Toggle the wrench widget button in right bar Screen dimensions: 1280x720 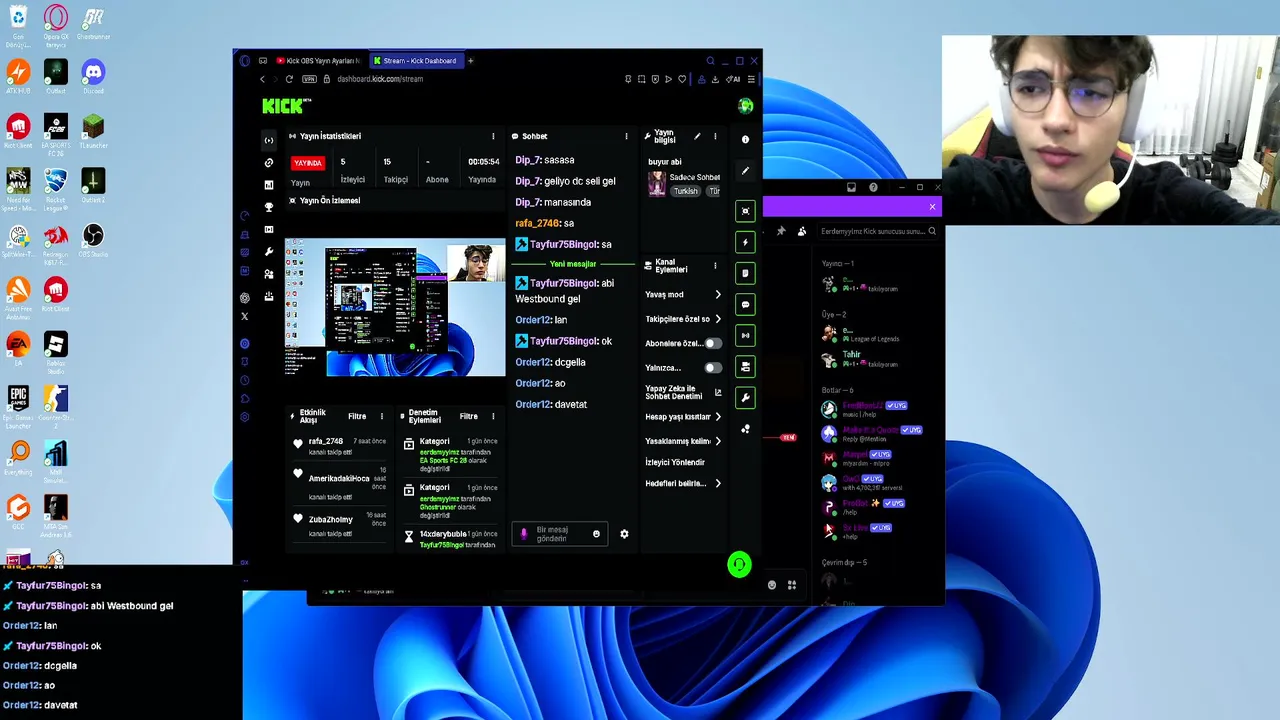(x=745, y=398)
